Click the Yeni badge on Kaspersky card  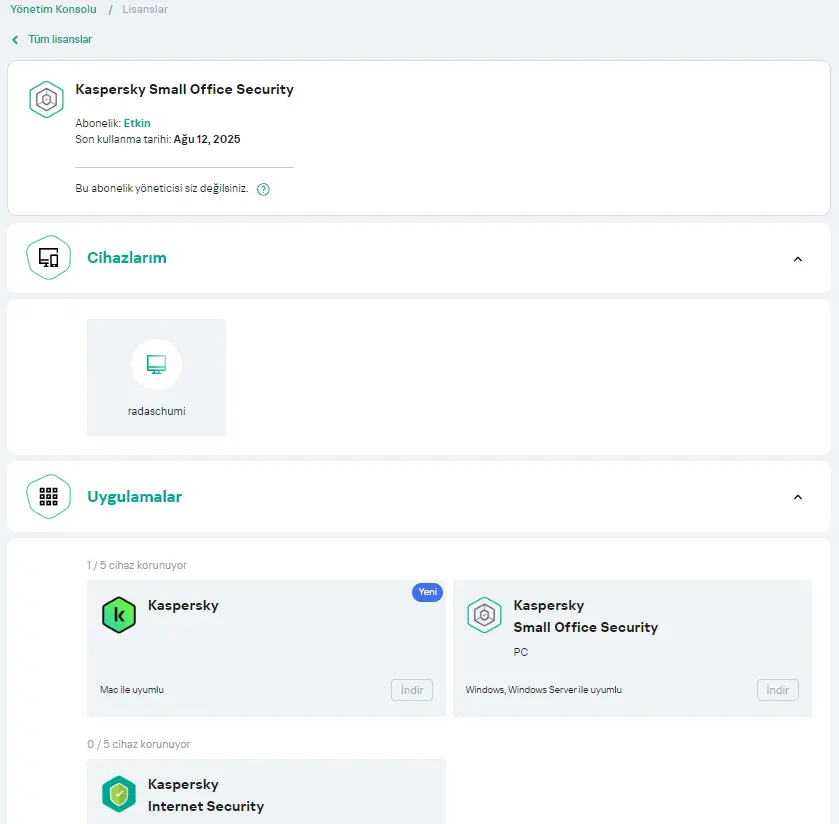pos(427,592)
